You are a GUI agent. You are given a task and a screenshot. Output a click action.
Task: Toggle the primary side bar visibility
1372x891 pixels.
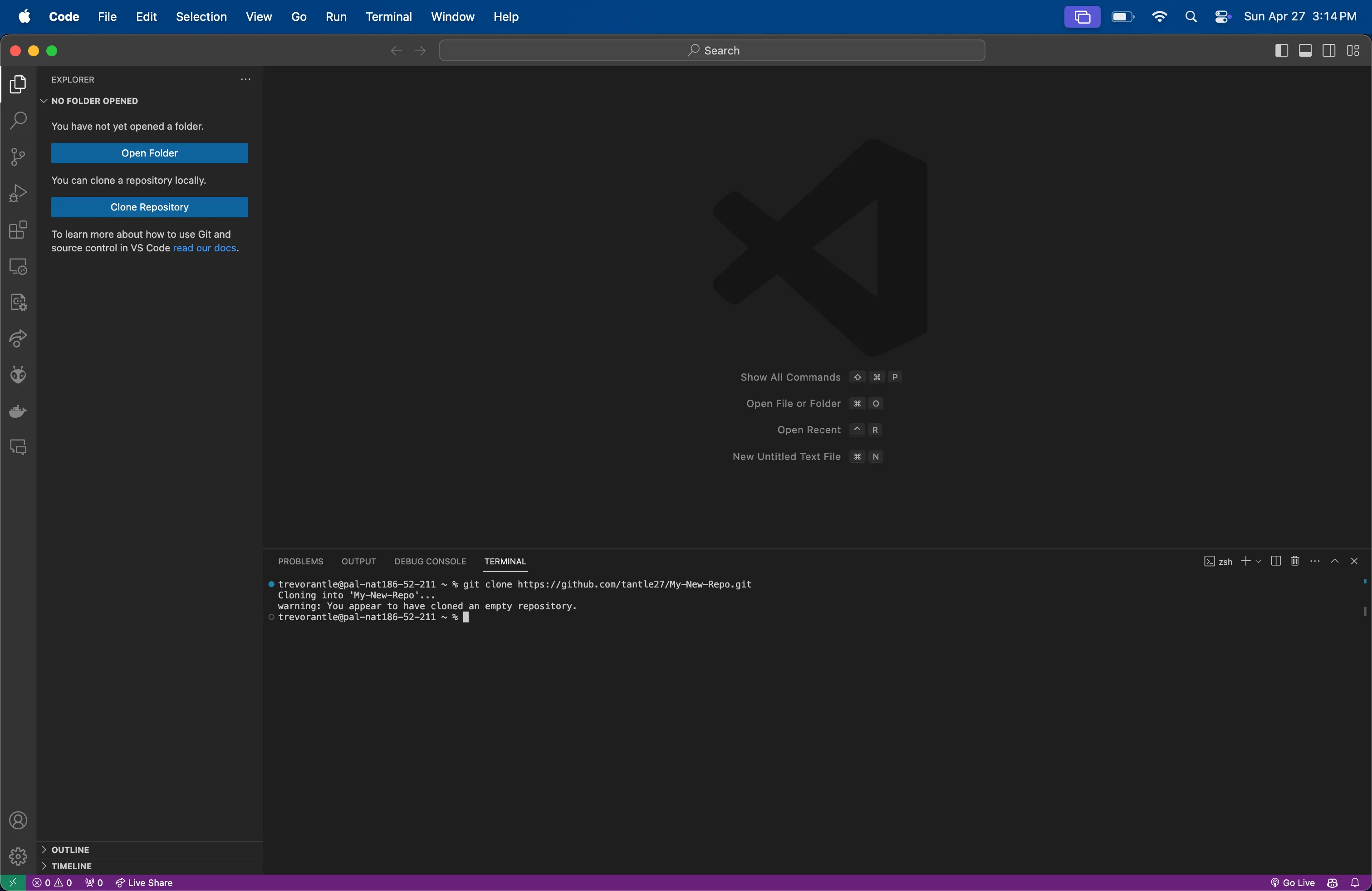point(1281,51)
